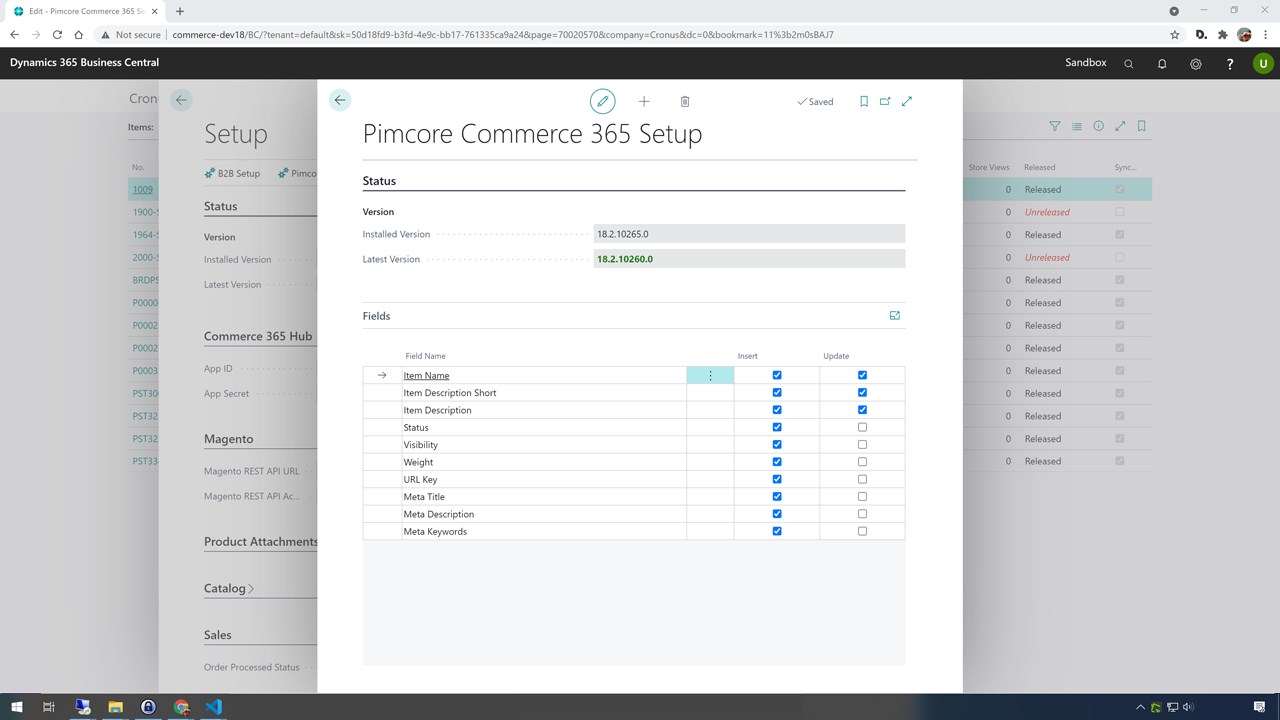Collapse the Status section header
The width and height of the screenshot is (1280, 720).
tap(379, 181)
